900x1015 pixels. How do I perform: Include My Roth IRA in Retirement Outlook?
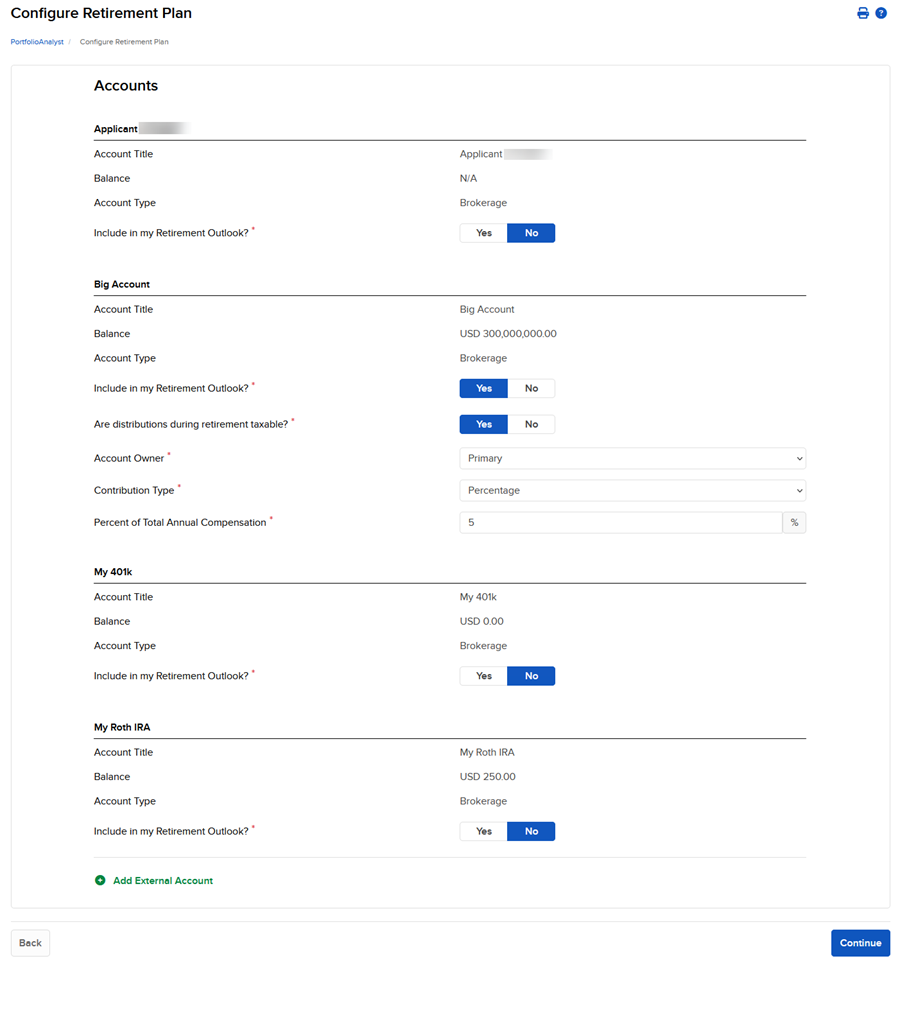coord(484,832)
